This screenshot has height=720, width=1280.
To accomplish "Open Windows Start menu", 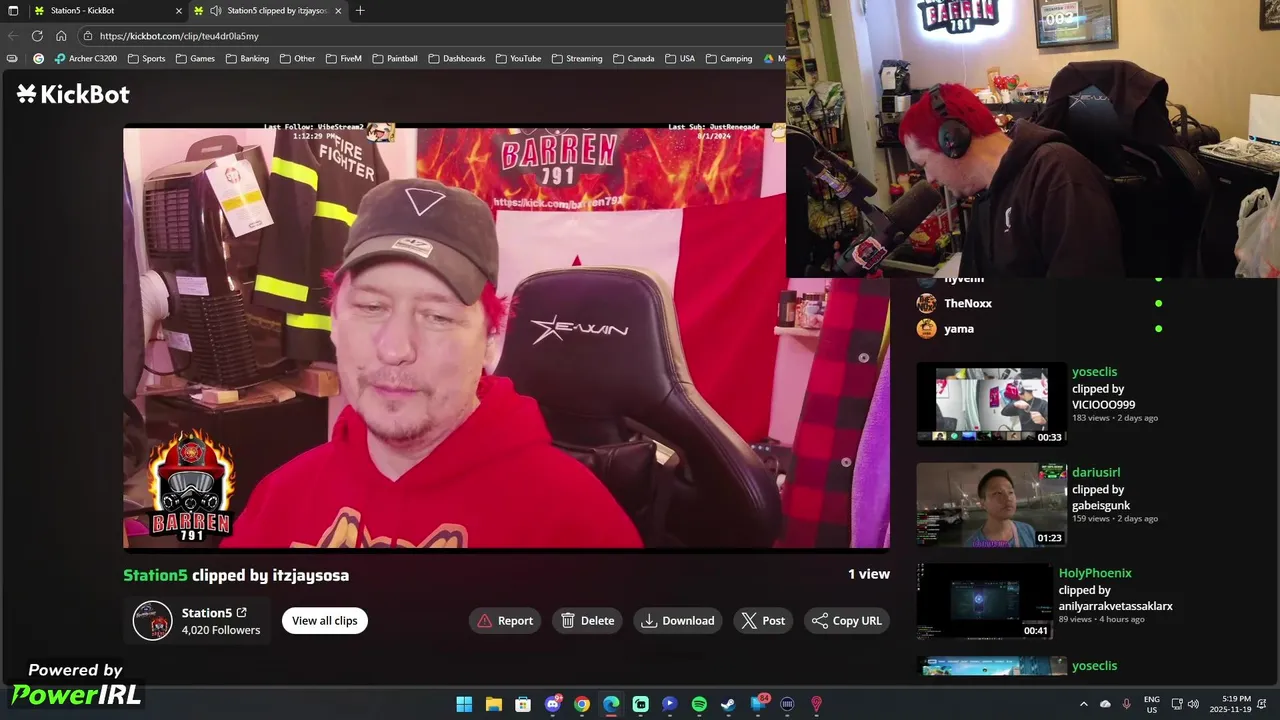I will pos(464,704).
